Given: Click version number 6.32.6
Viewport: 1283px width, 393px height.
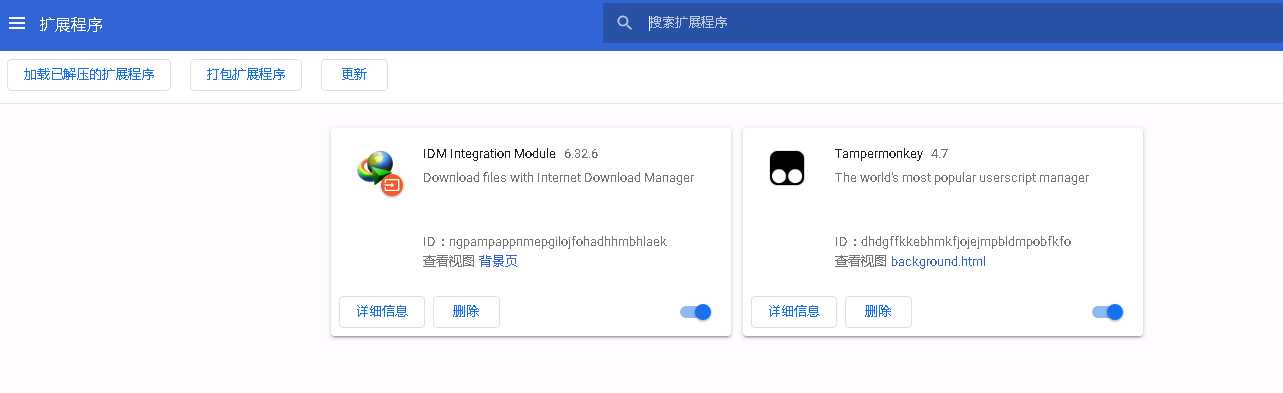Looking at the screenshot, I should coord(581,154).
